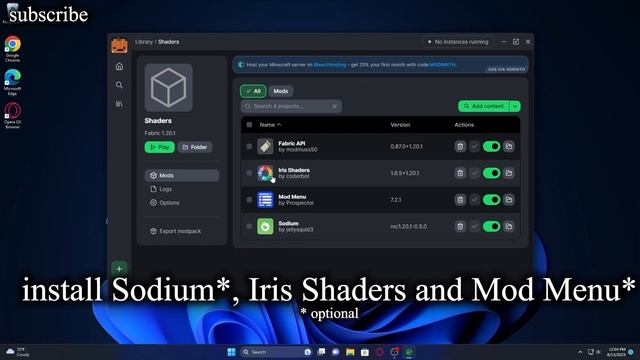Select the Mods filter chip
Image resolution: width=640 pixels, height=360 pixels.
point(281,91)
